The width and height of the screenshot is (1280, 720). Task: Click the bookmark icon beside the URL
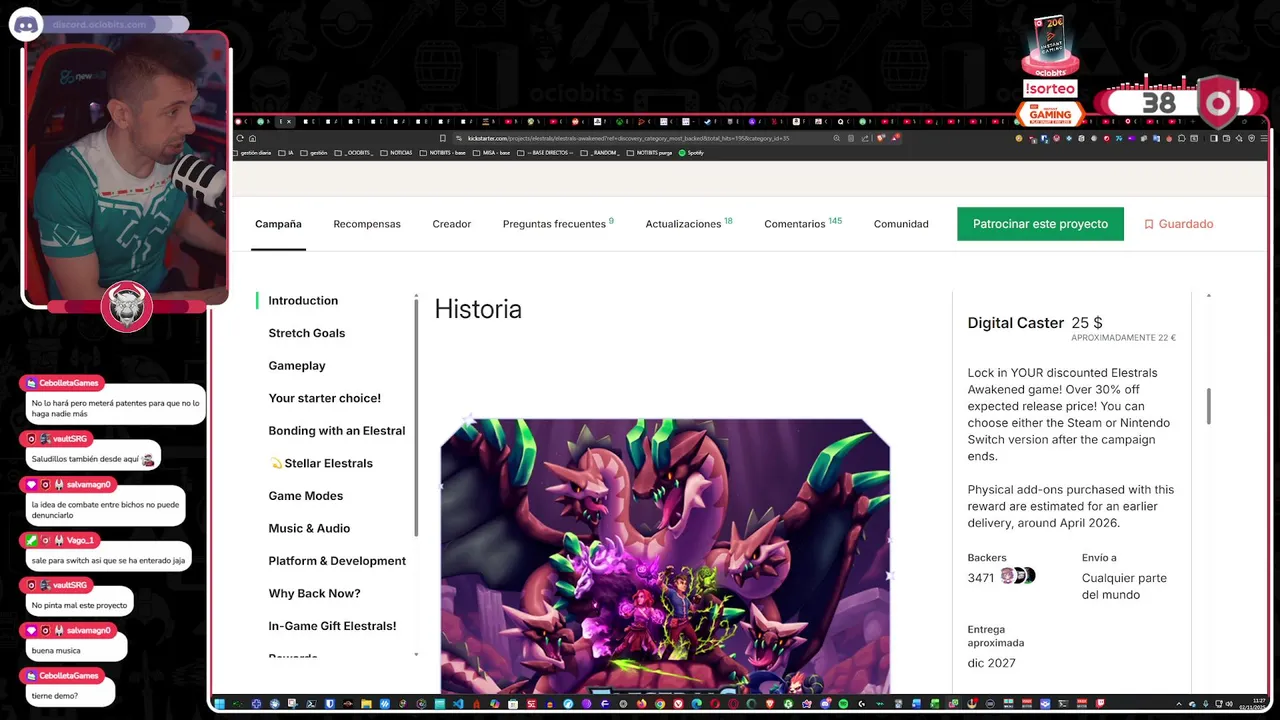tap(442, 138)
